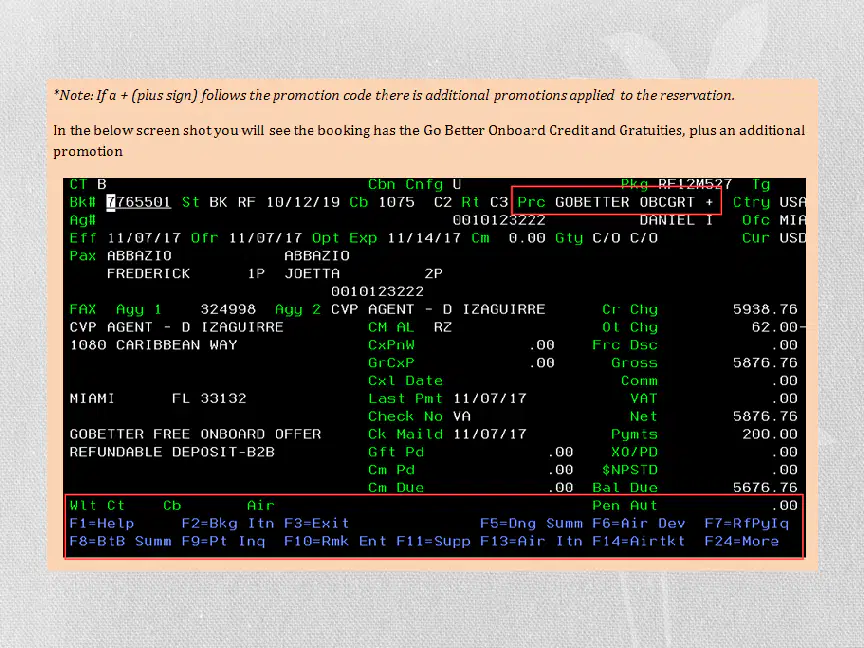Viewport: 864px width, 648px height.
Task: Select CM AL value RZ
Action: [x=443, y=327]
